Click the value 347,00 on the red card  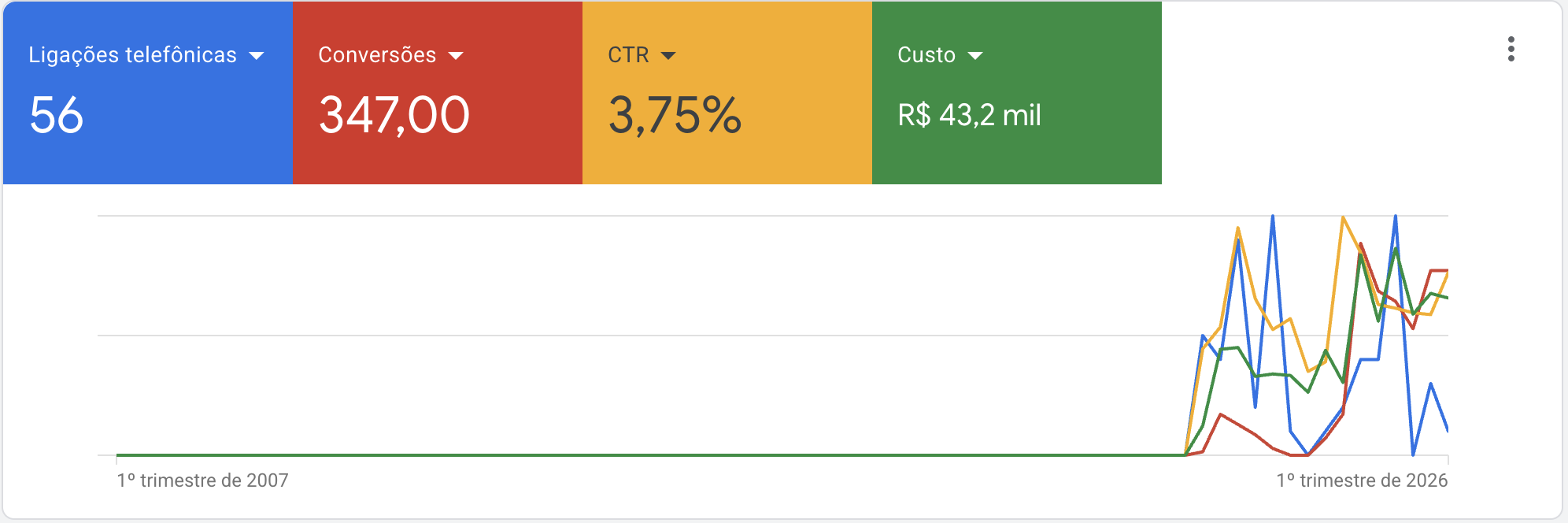point(393,115)
